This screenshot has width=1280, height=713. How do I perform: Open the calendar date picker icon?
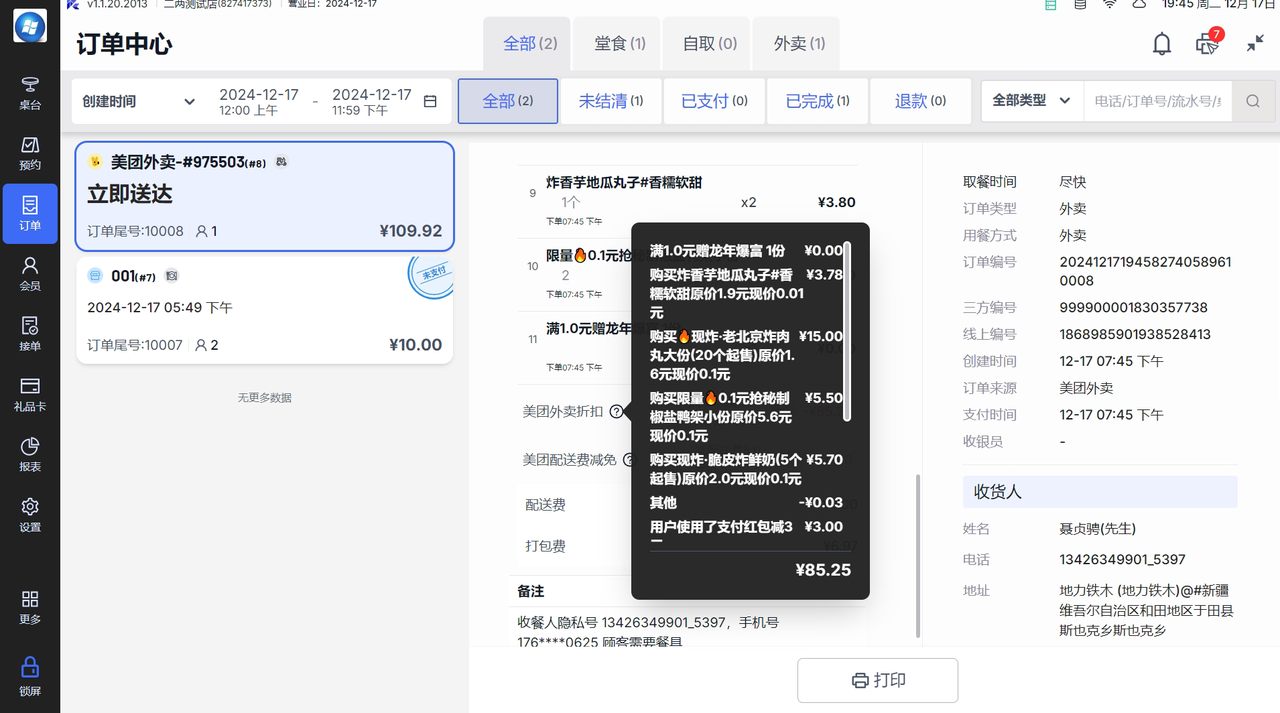tap(431, 101)
